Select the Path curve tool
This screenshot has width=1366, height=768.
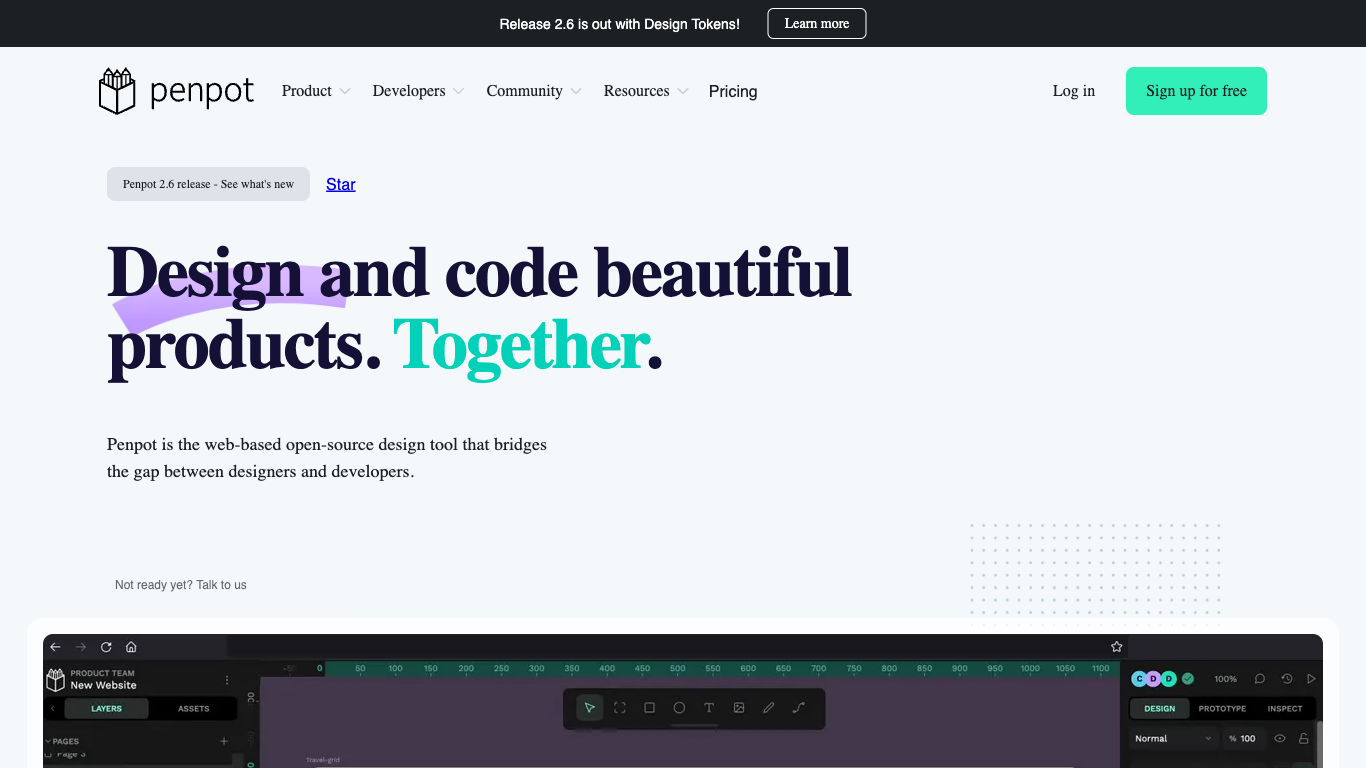coord(798,708)
